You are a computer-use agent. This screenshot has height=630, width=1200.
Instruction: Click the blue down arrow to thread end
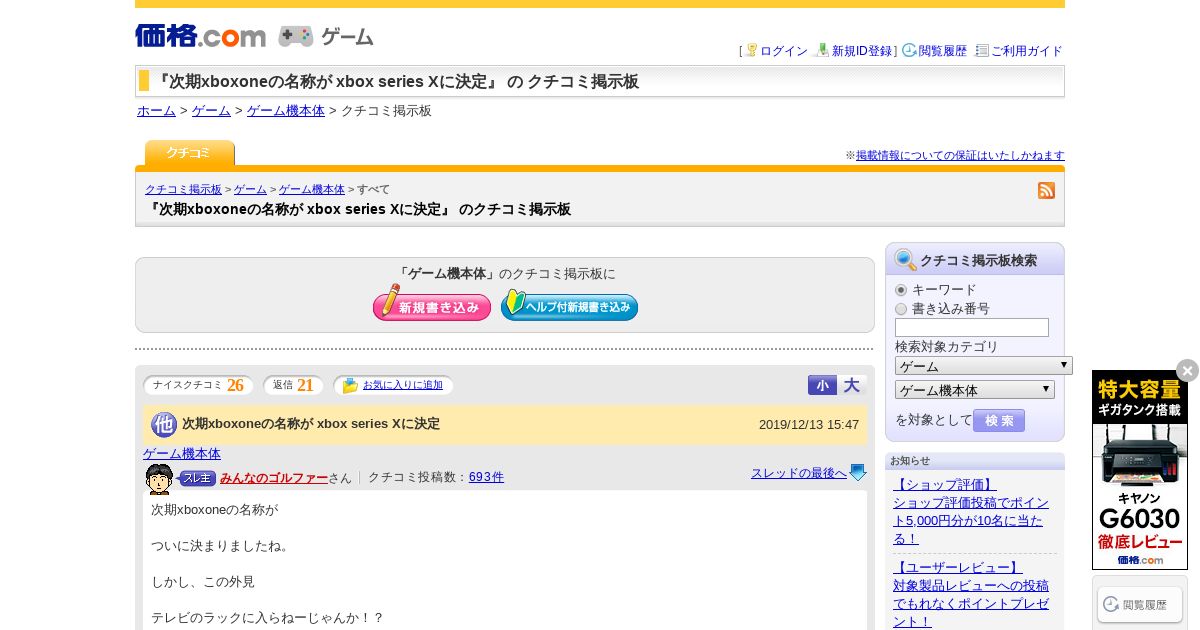click(858, 473)
